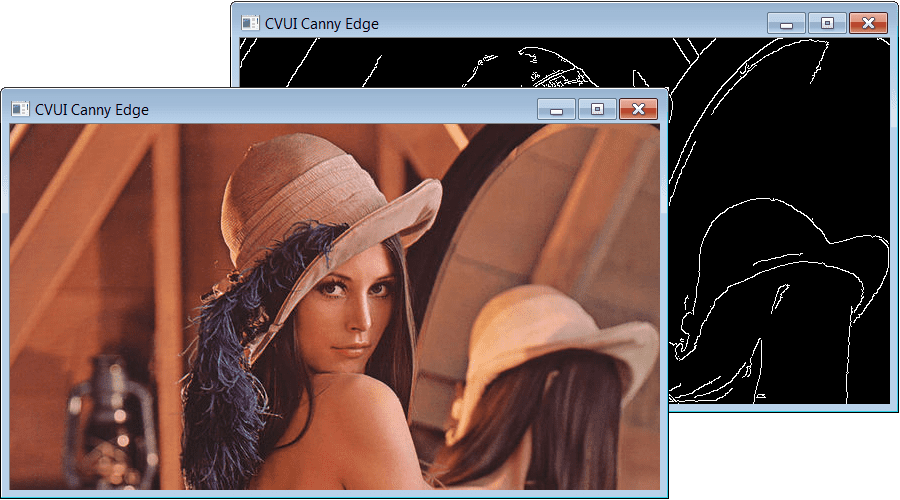Minimize the front CVUI Canny Edge window
Image resolution: width=900 pixels, height=500 pixels.
click(556, 109)
